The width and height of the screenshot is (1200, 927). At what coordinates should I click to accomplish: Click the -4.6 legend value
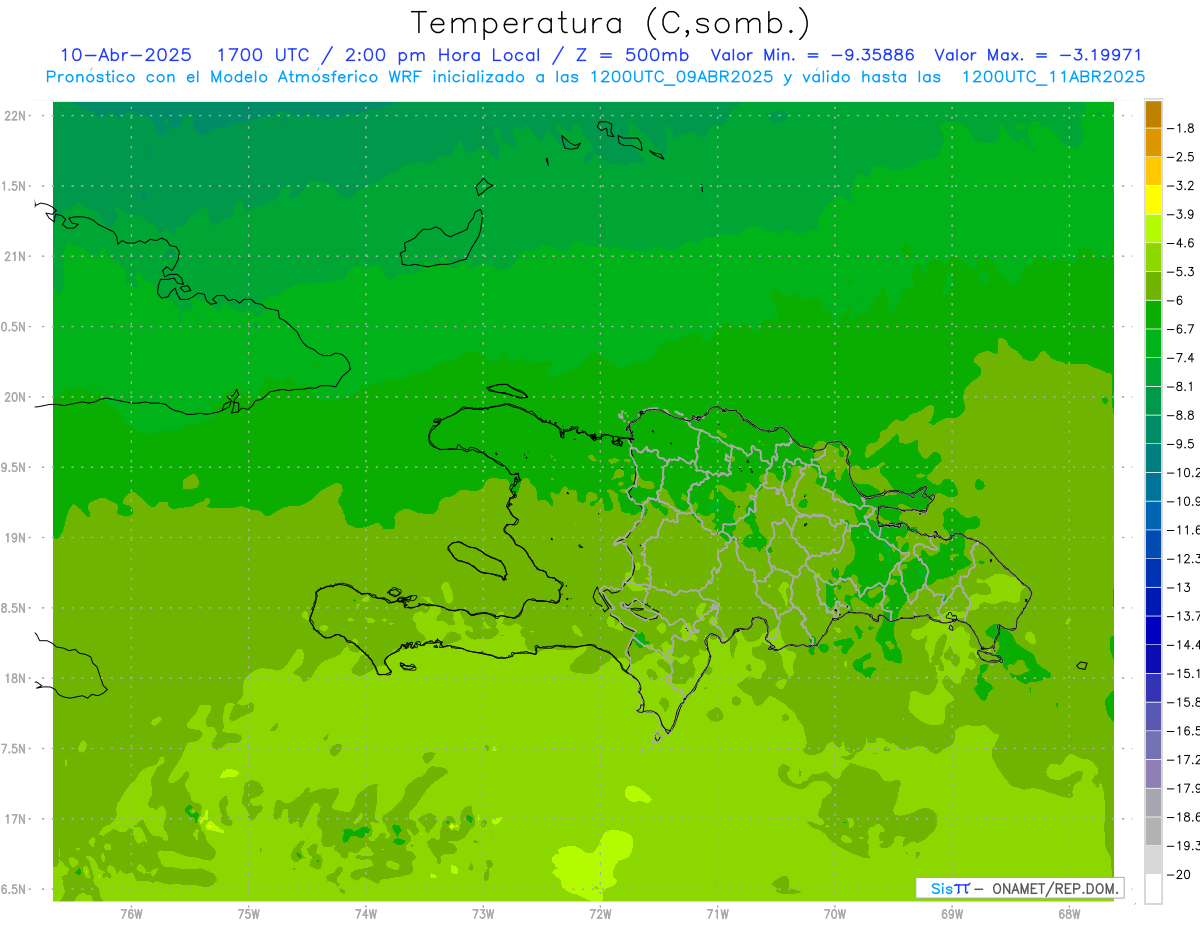point(1181,243)
